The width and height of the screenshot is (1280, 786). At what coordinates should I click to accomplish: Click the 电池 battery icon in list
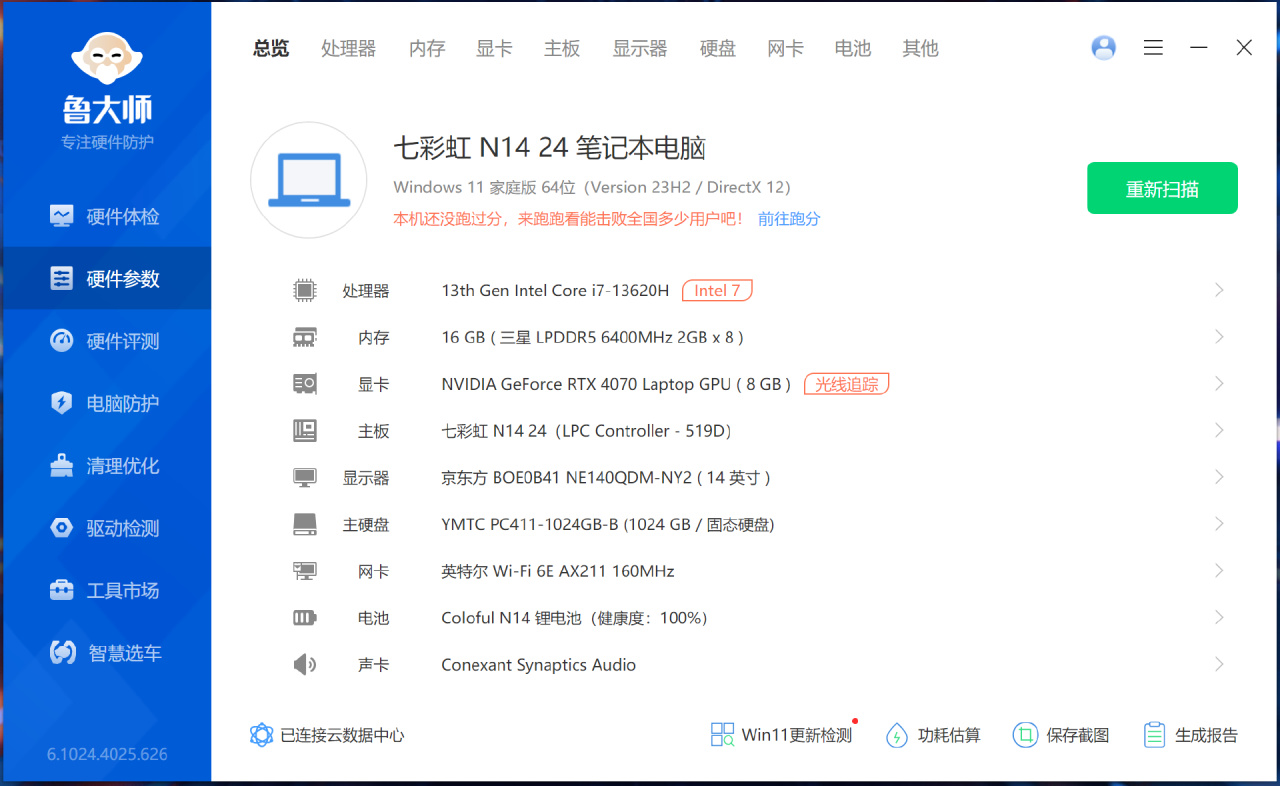point(304,618)
